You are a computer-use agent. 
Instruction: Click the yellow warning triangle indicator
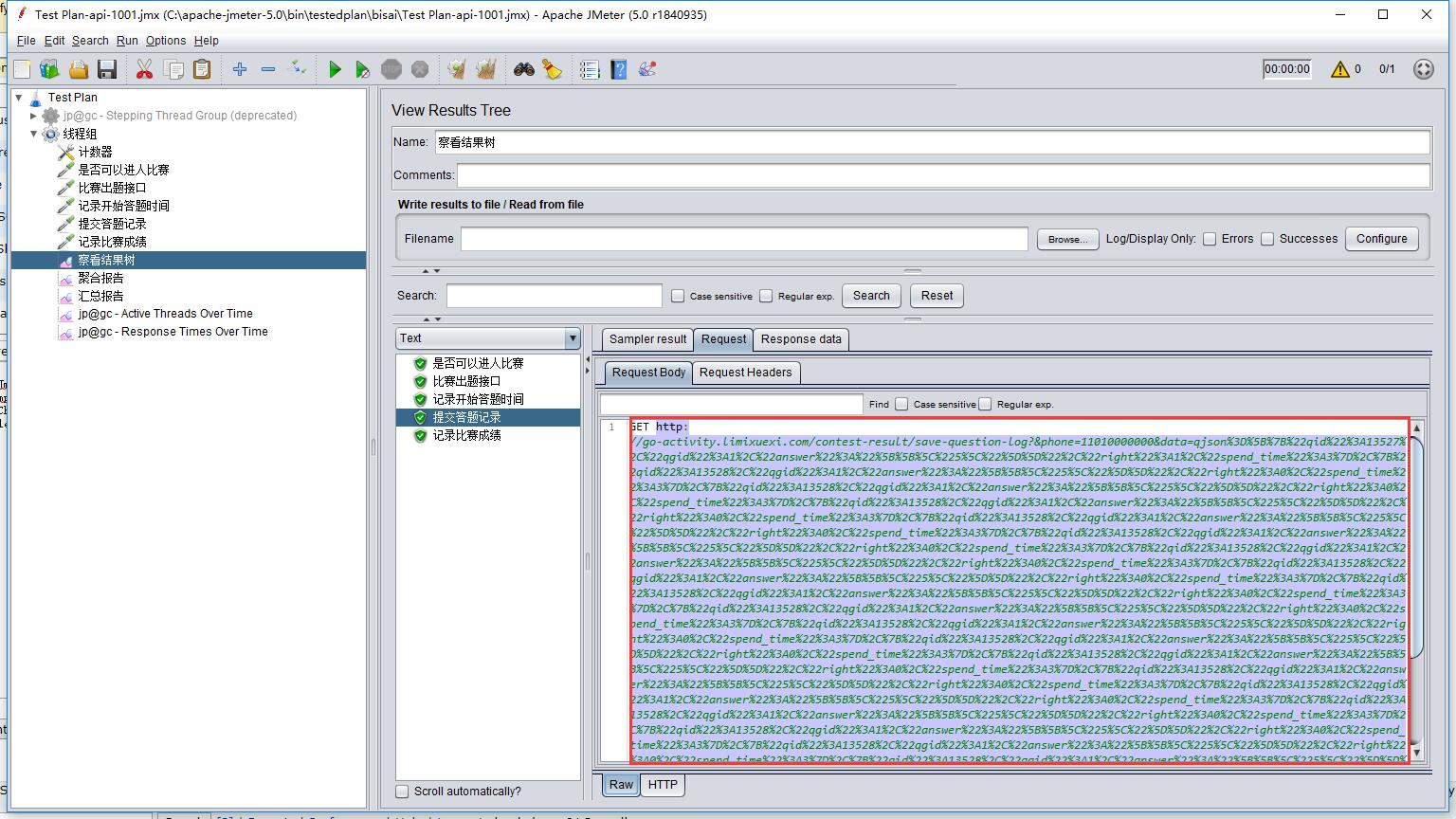1339,69
